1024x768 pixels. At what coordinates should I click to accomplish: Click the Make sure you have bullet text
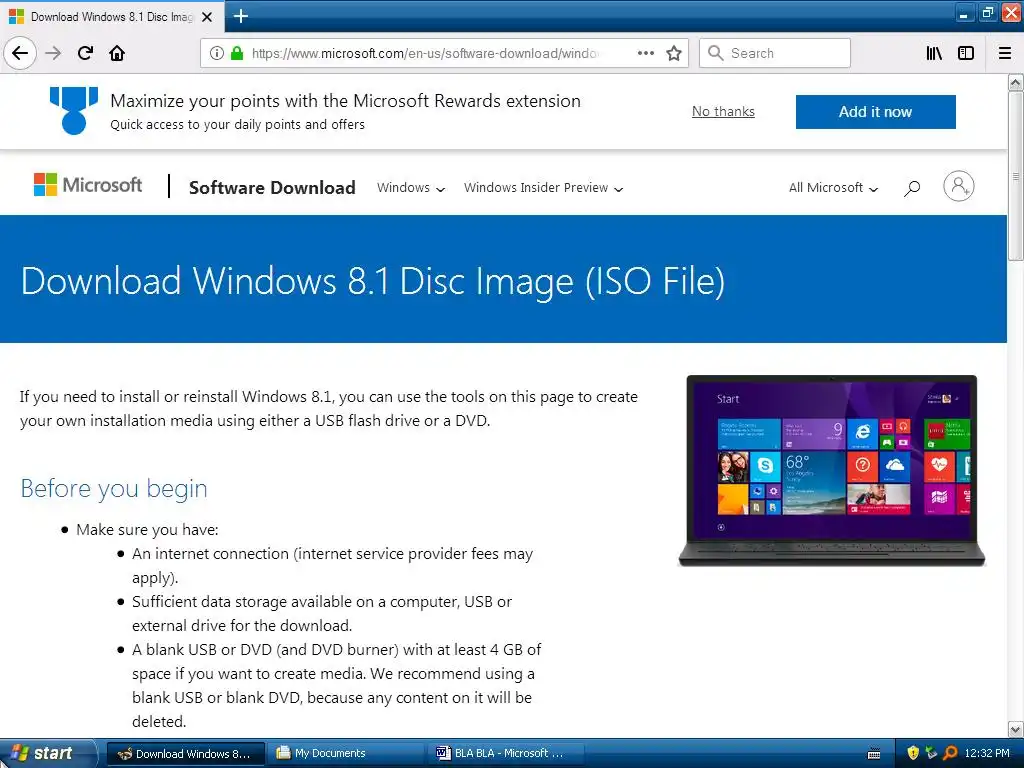(147, 530)
